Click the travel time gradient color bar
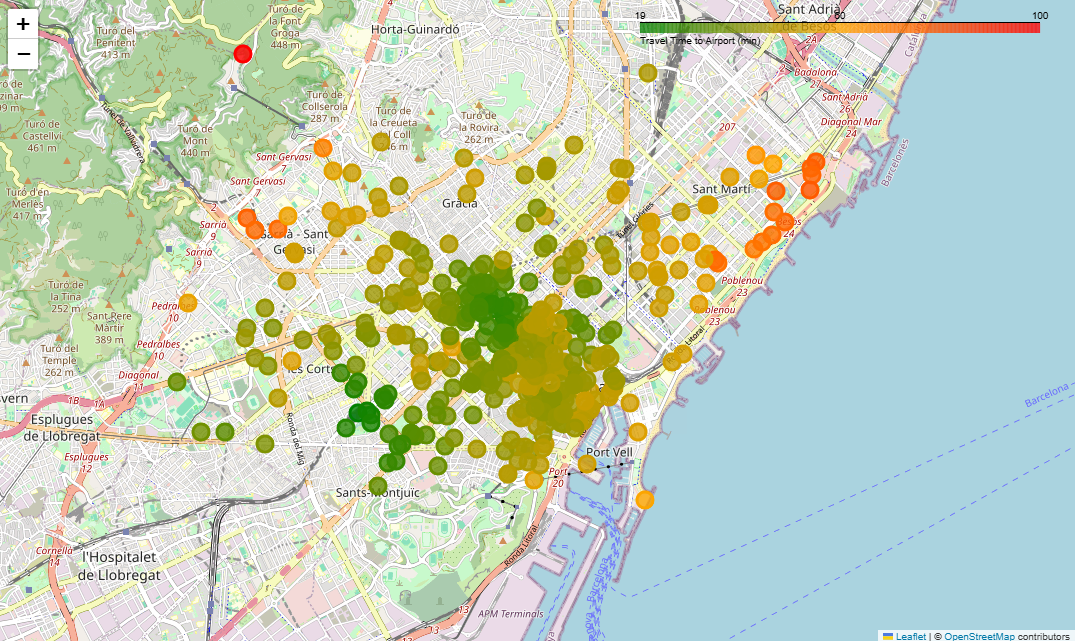Viewport: 1078px width, 641px height. point(839,28)
